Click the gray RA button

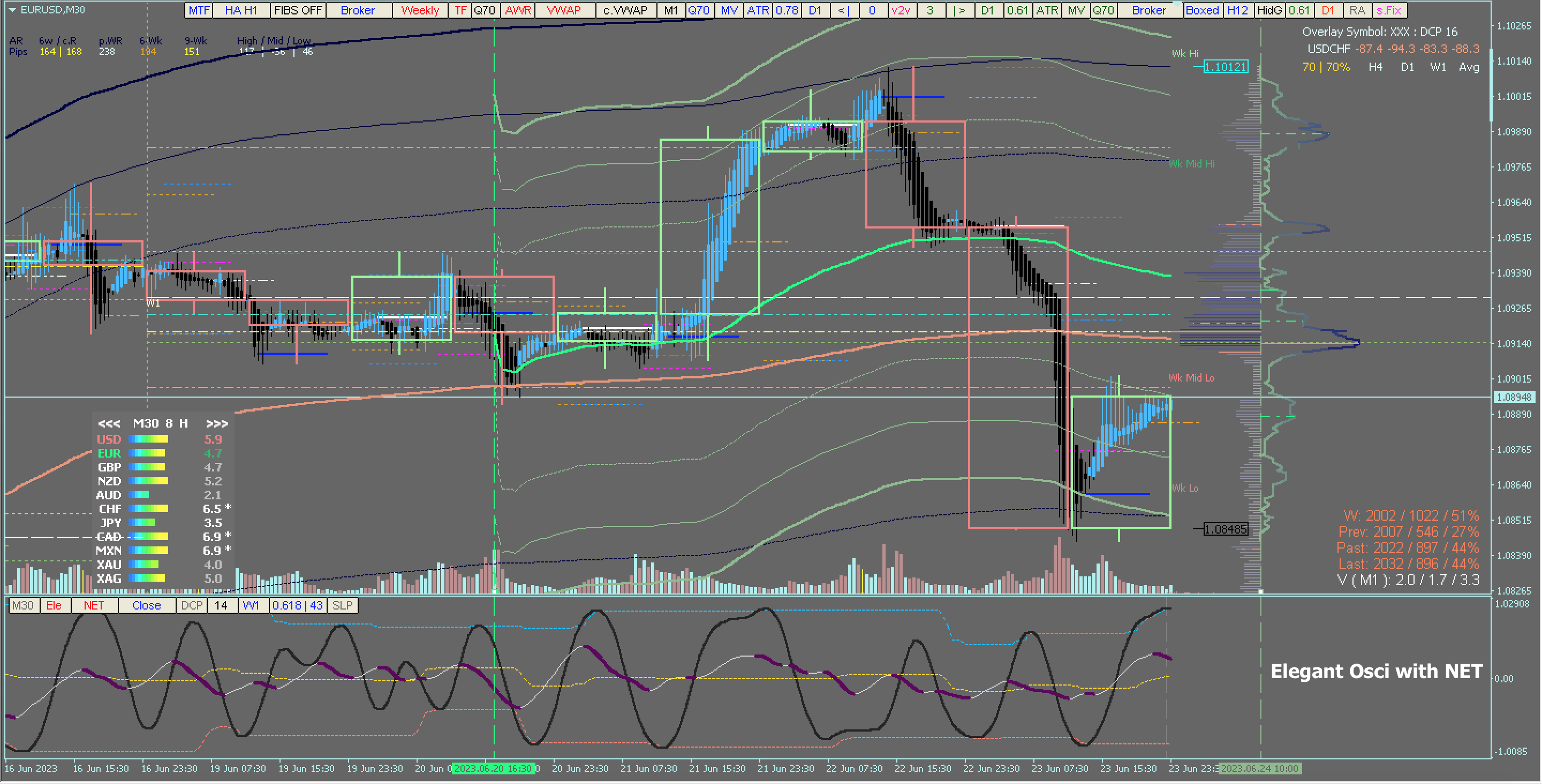click(1357, 10)
